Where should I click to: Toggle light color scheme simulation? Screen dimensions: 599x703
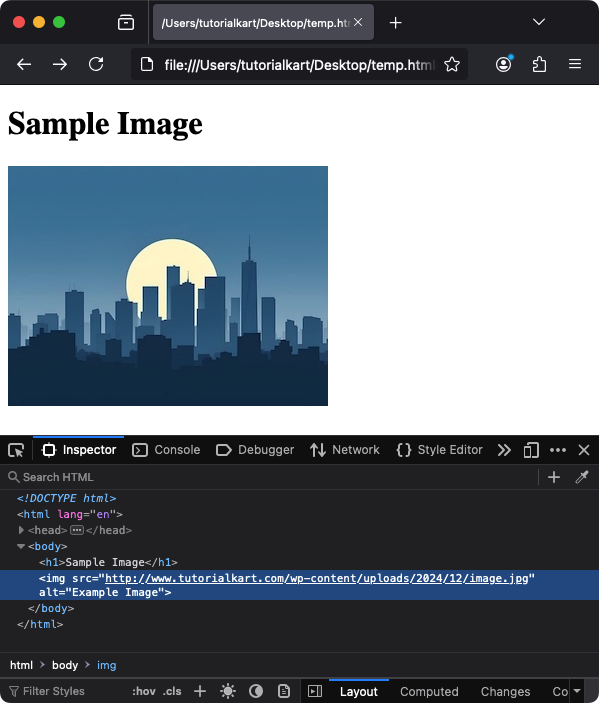point(228,691)
